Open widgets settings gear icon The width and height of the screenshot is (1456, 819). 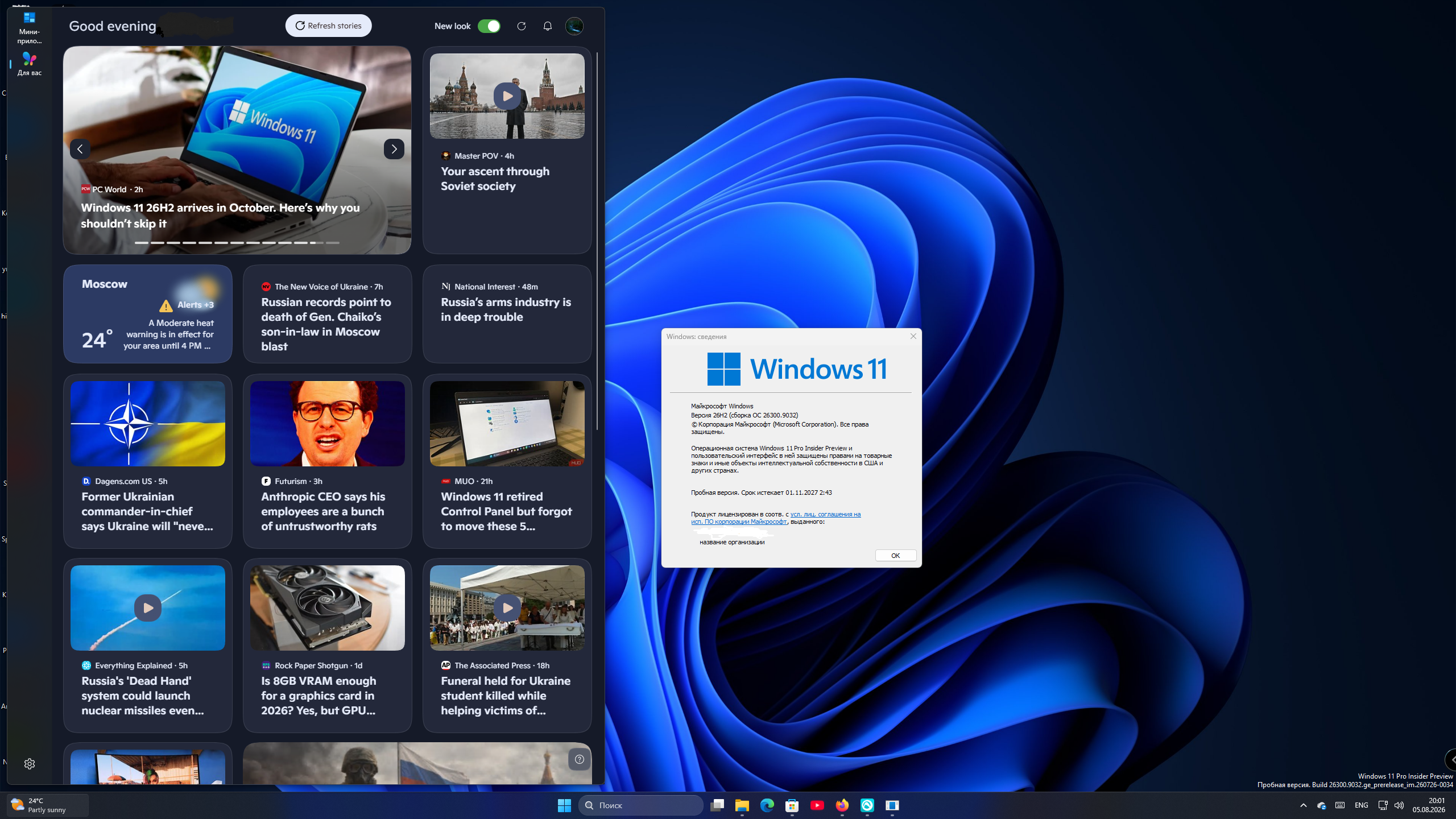coord(30,764)
